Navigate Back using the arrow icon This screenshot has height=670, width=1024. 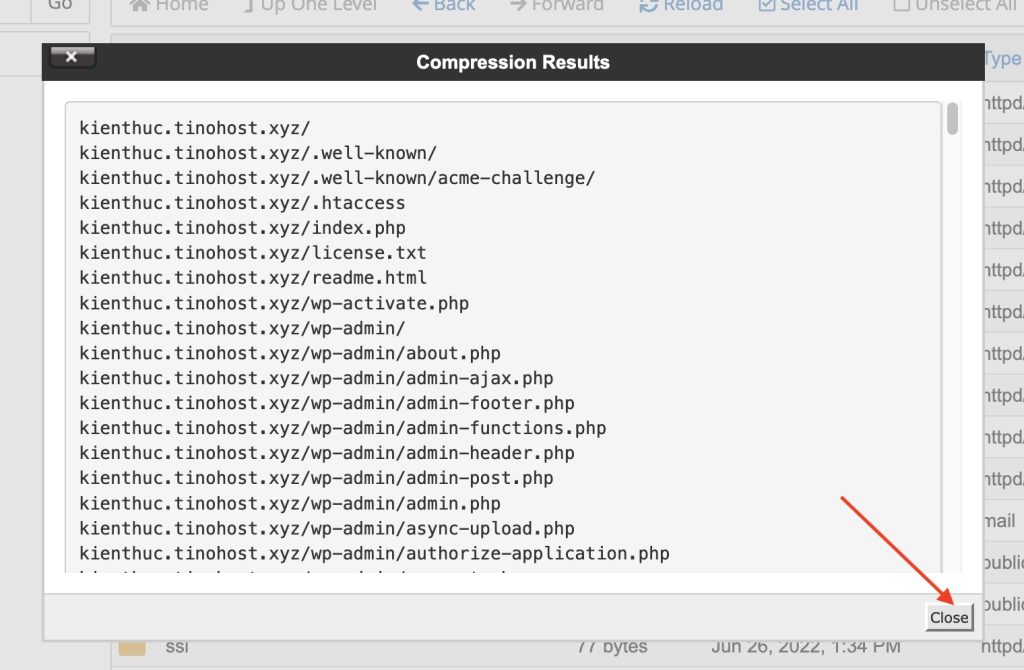coord(421,6)
